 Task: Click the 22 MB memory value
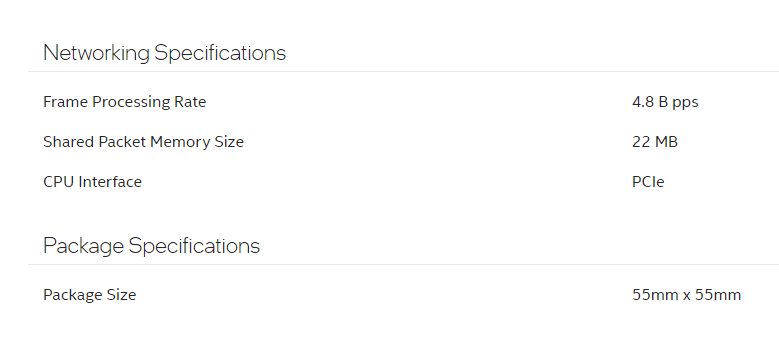click(x=655, y=142)
